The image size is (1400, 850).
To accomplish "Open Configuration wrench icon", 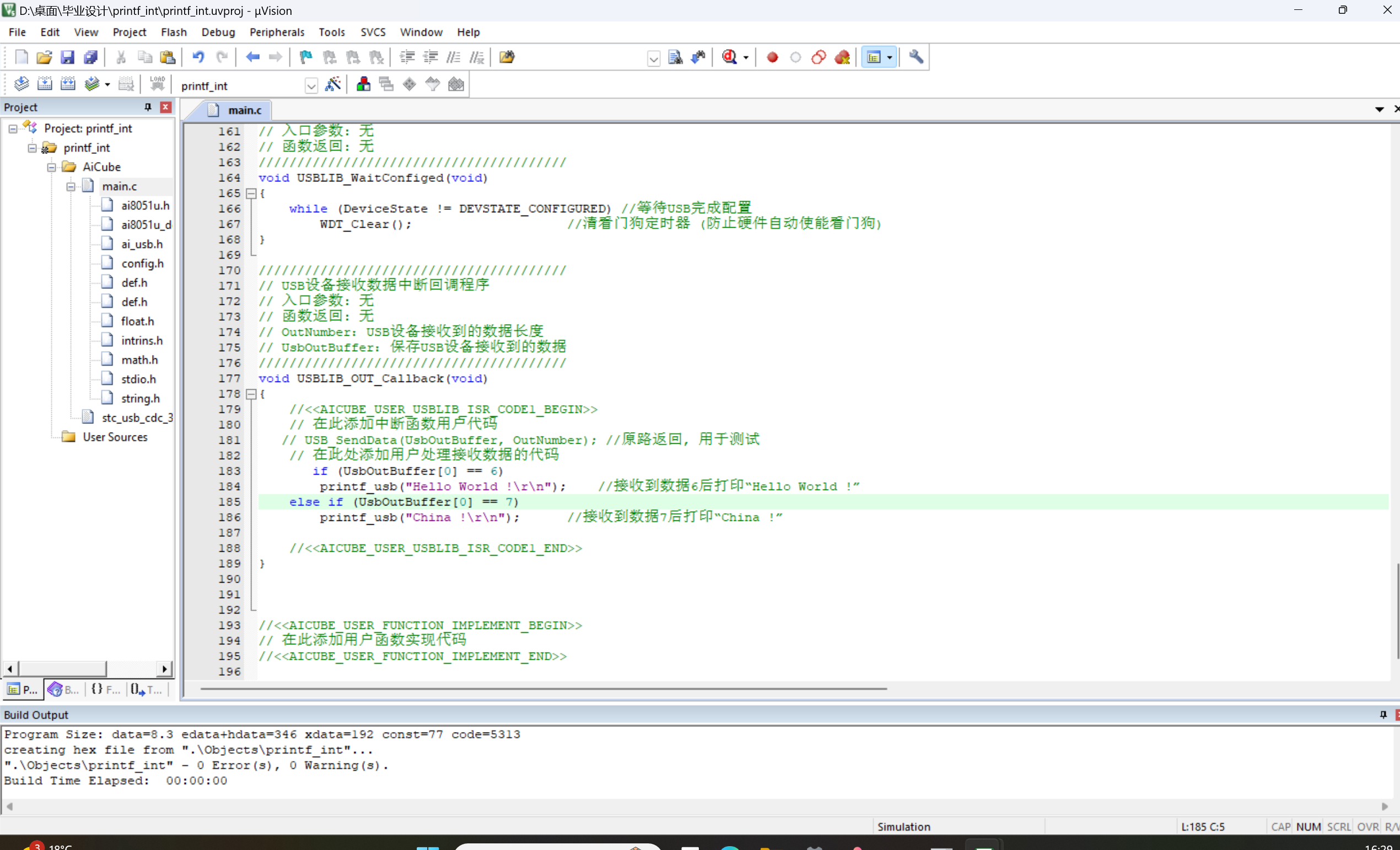I will click(916, 57).
